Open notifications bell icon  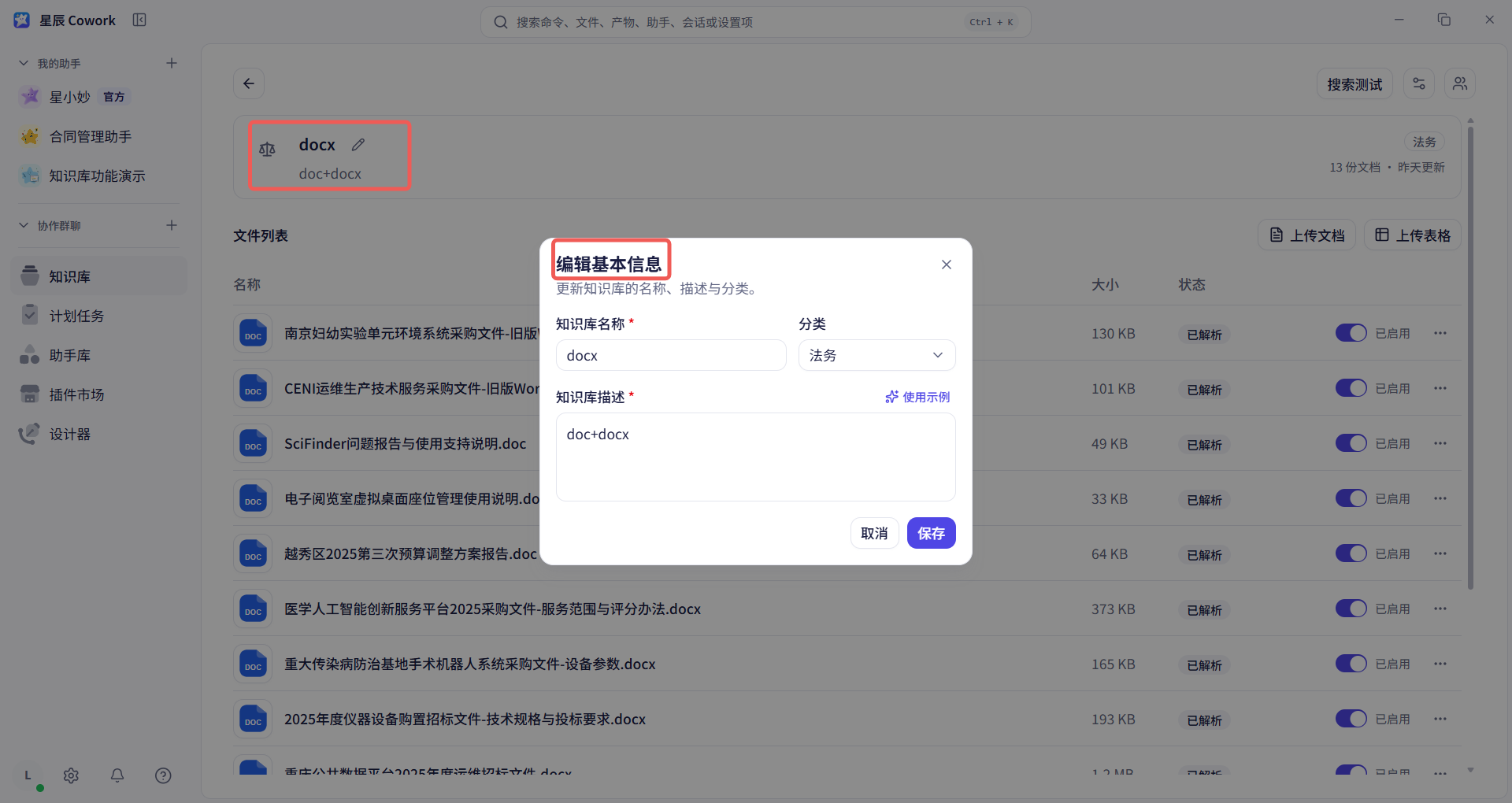coord(117,775)
